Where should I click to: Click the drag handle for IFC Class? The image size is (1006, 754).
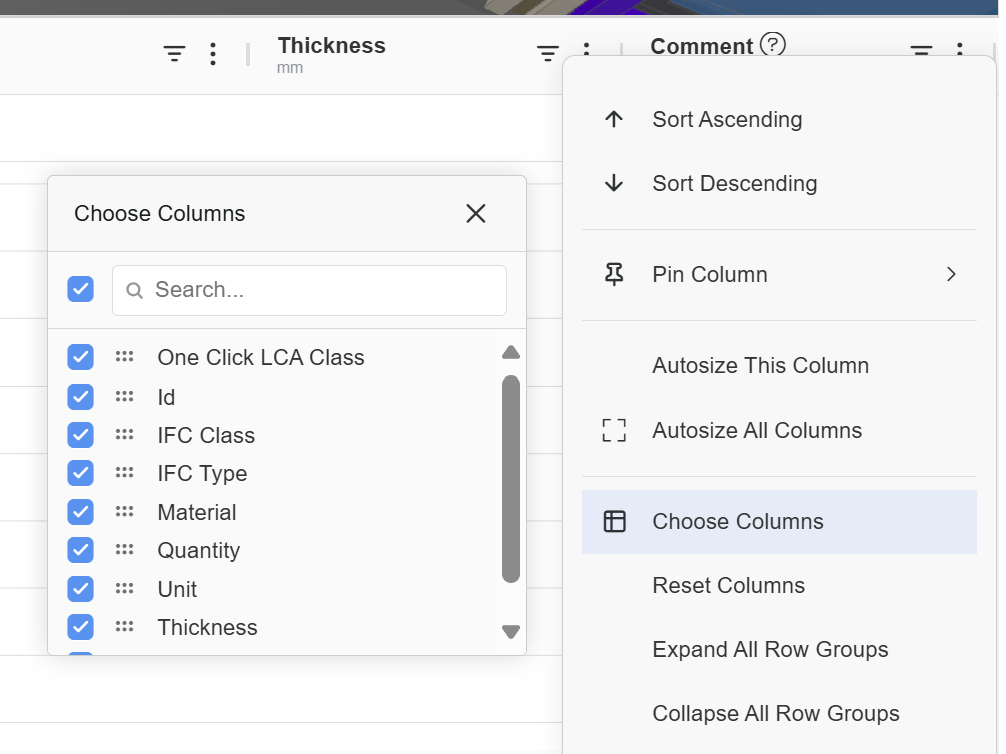pyautogui.click(x=124, y=435)
